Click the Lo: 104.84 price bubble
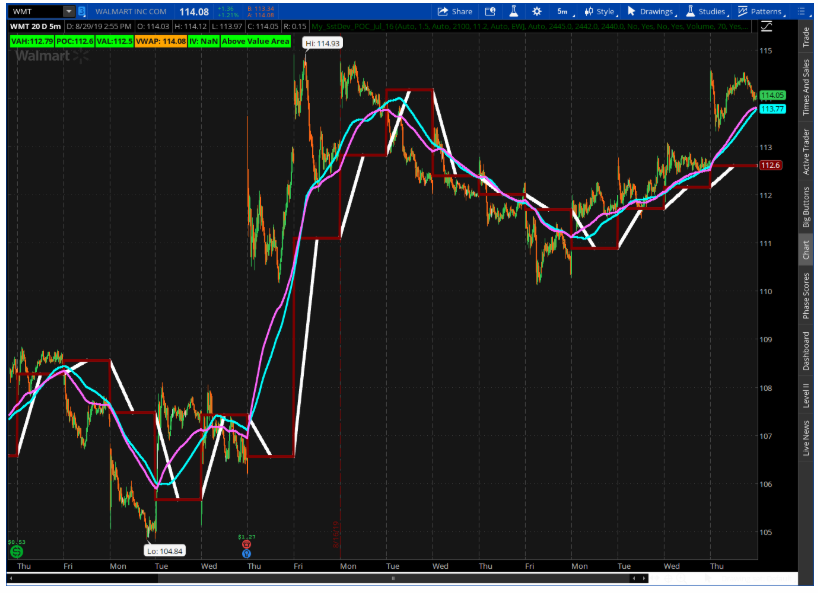The width and height of the screenshot is (818, 593). (x=165, y=551)
